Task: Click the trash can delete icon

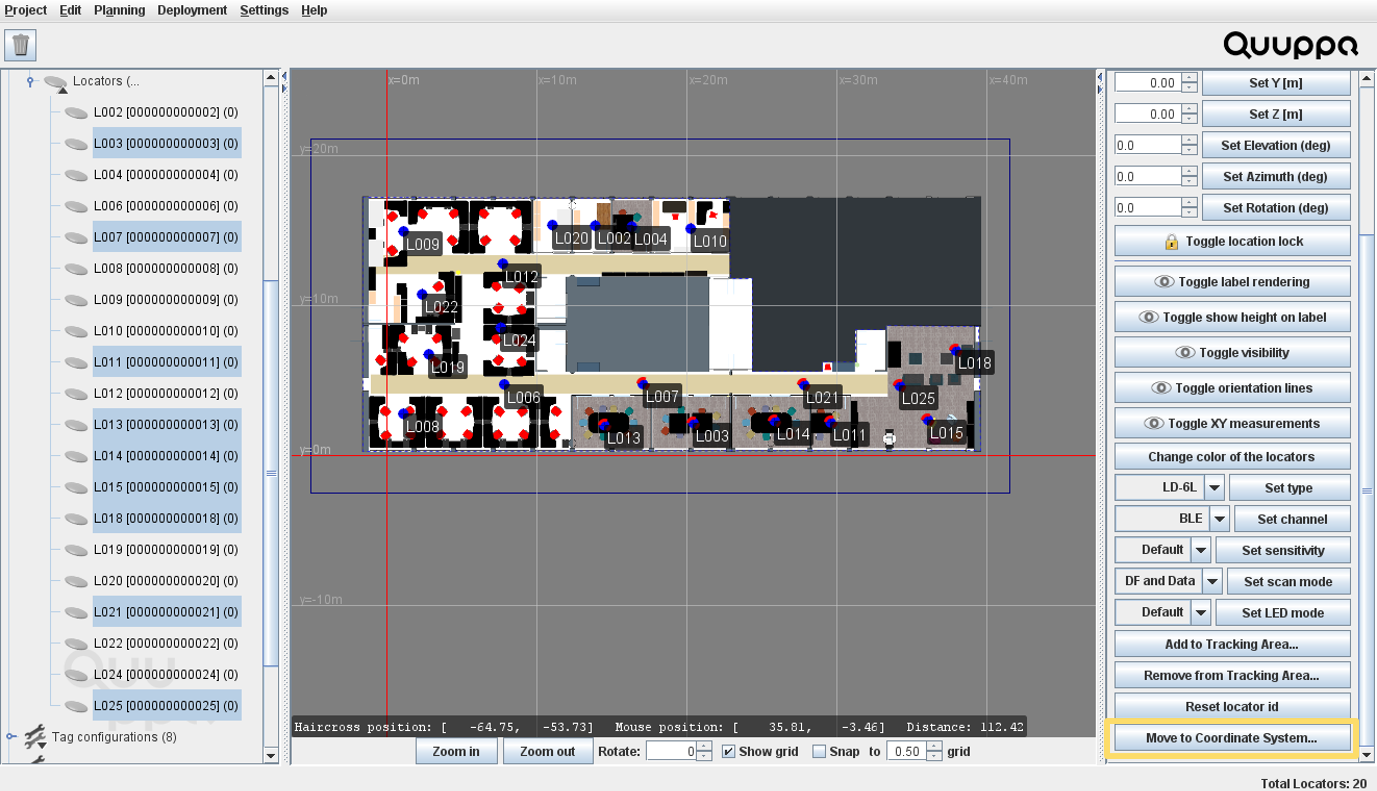Action: [x=20, y=45]
